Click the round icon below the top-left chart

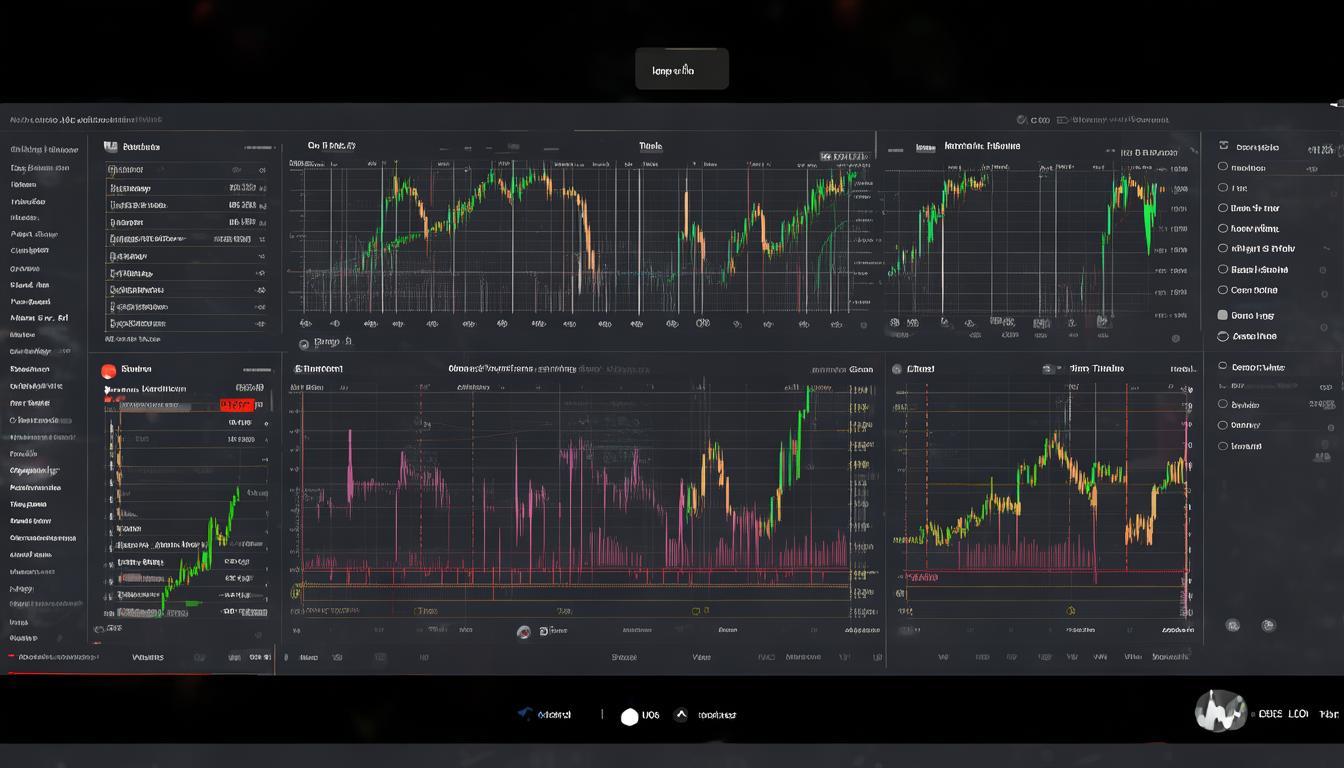coord(303,343)
